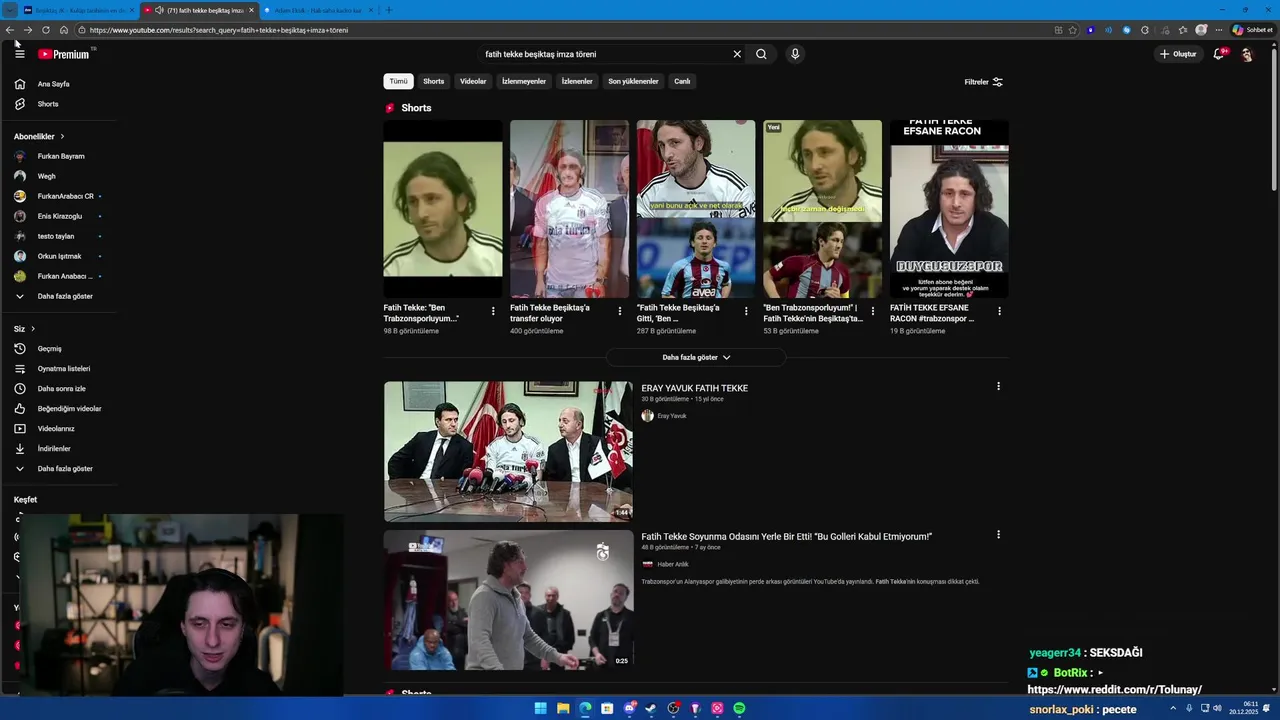
Task: Open Copilot Sohbet et button
Action: pyautogui.click(x=1252, y=30)
